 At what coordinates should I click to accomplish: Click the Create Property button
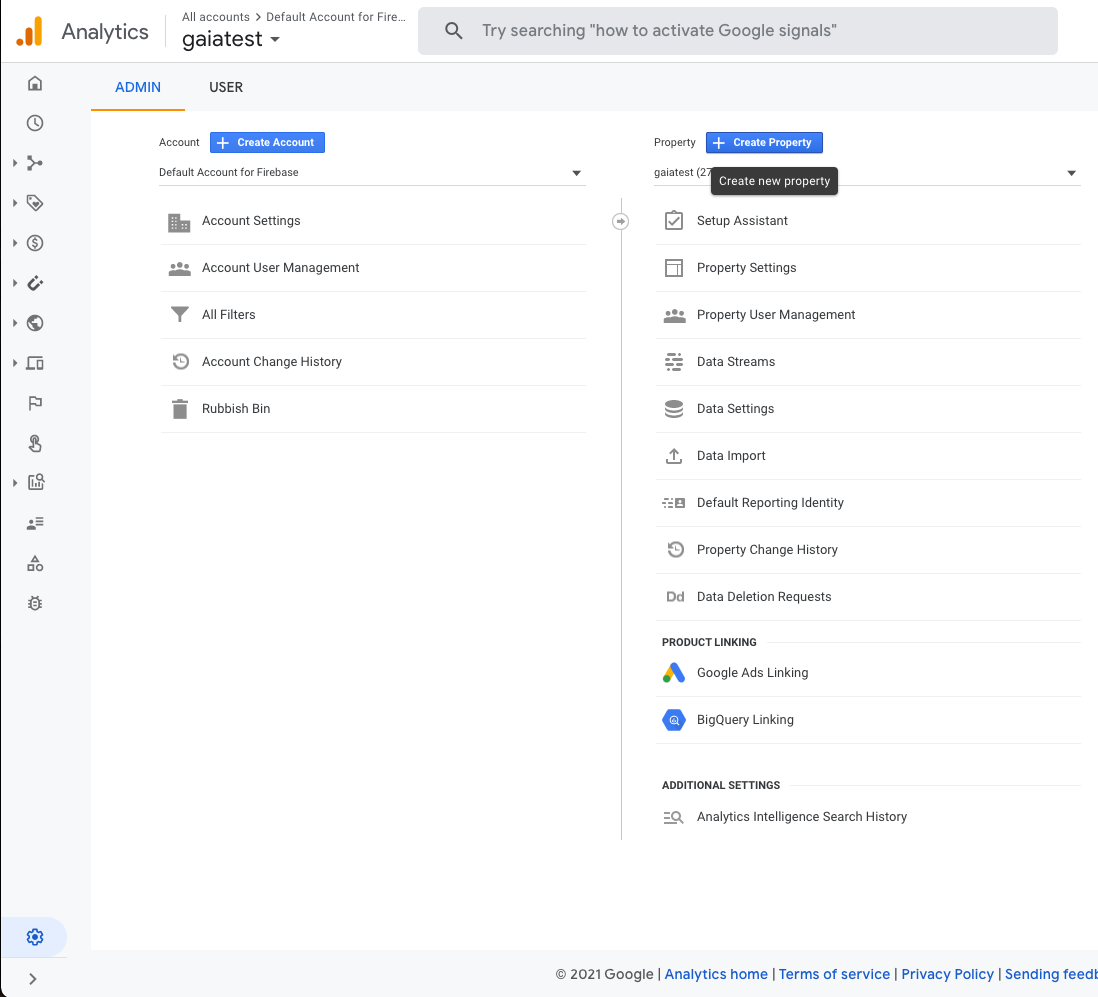[764, 142]
